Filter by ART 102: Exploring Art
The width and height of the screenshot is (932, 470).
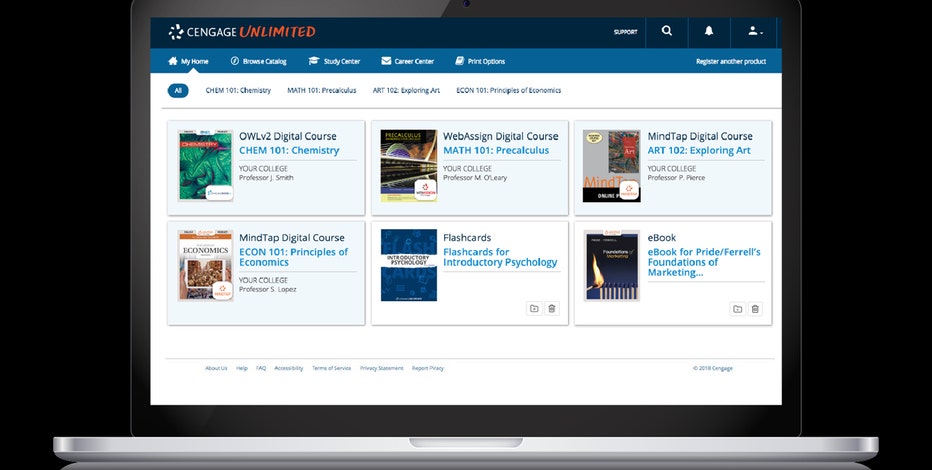(x=406, y=90)
